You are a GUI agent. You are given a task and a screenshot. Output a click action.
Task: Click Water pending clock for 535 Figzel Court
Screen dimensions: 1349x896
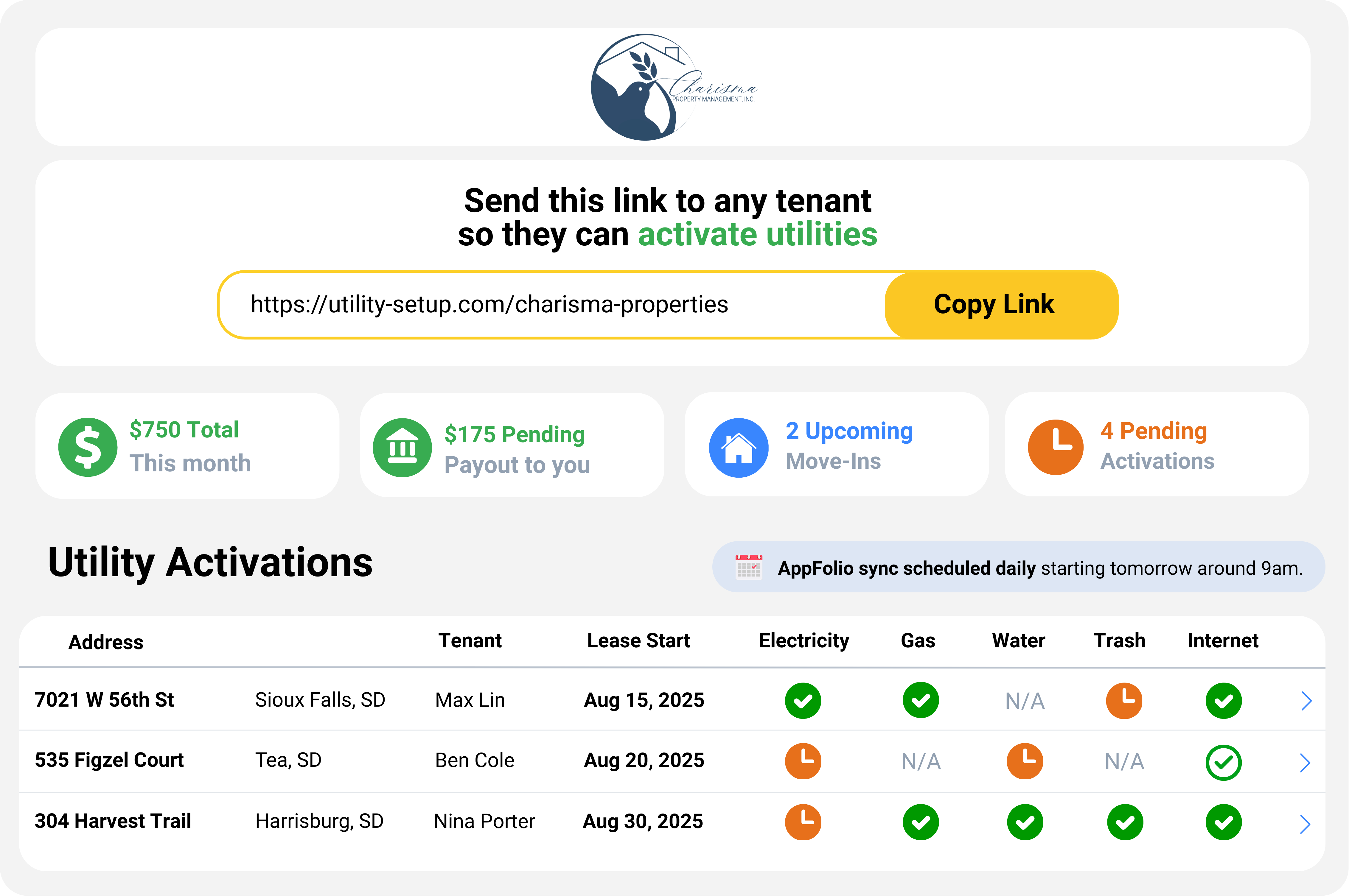(1025, 761)
